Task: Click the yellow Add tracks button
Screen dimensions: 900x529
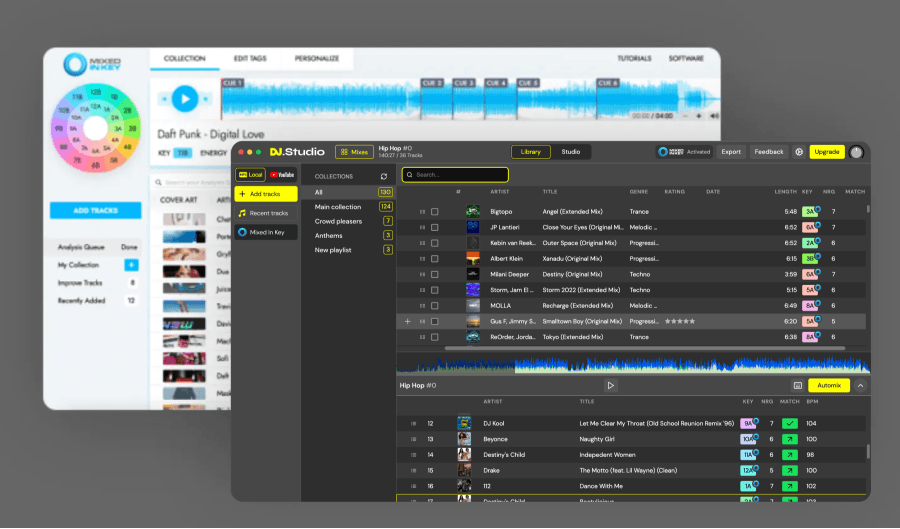Action: tap(266, 194)
